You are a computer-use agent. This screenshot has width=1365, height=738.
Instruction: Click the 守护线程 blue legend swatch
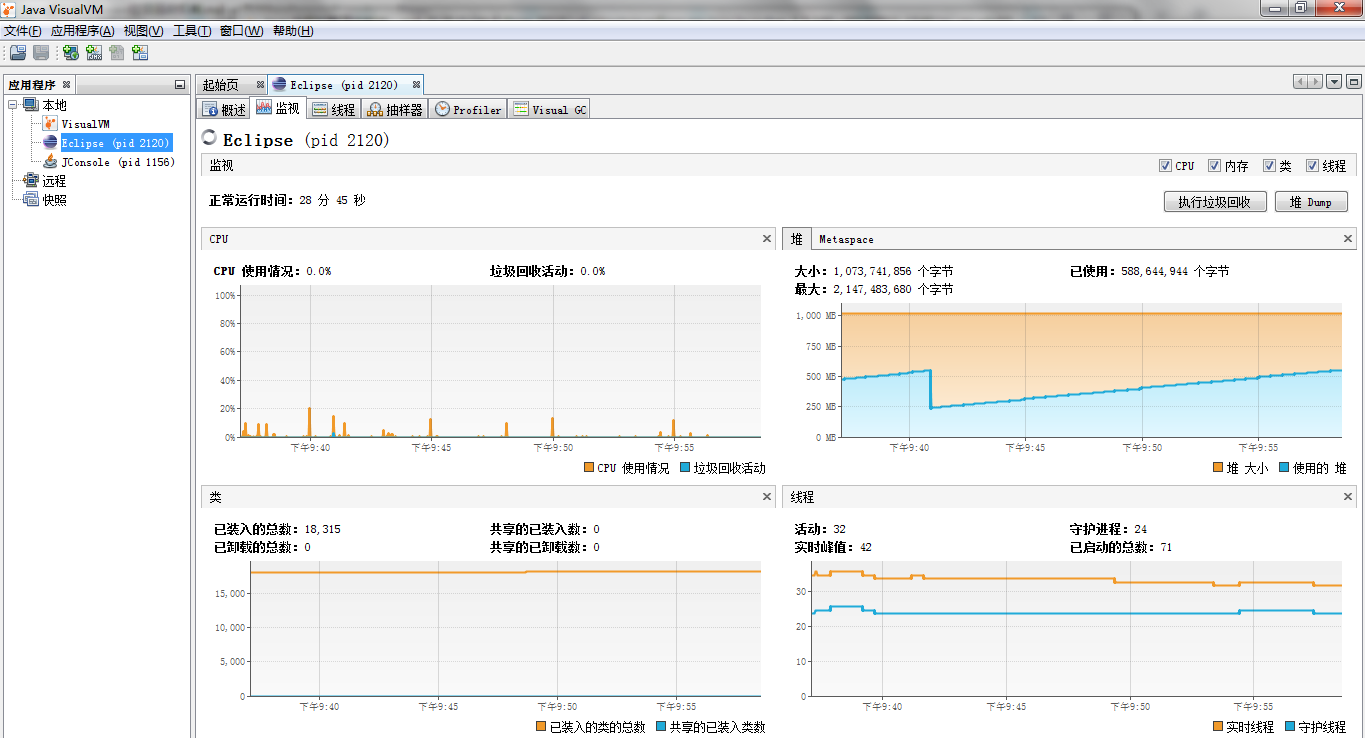pyautogui.click(x=1290, y=726)
